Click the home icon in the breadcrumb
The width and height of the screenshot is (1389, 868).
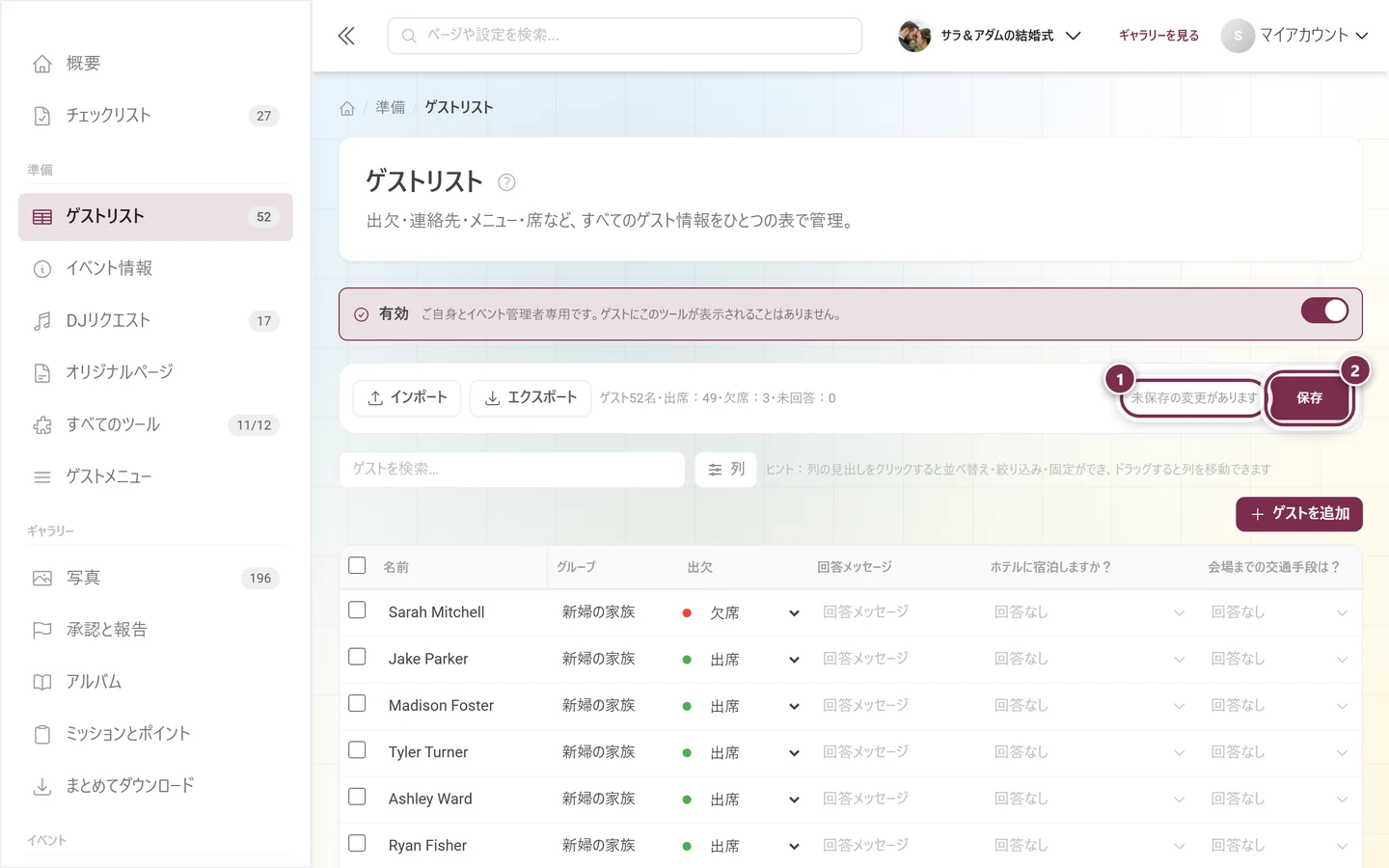[x=347, y=108]
